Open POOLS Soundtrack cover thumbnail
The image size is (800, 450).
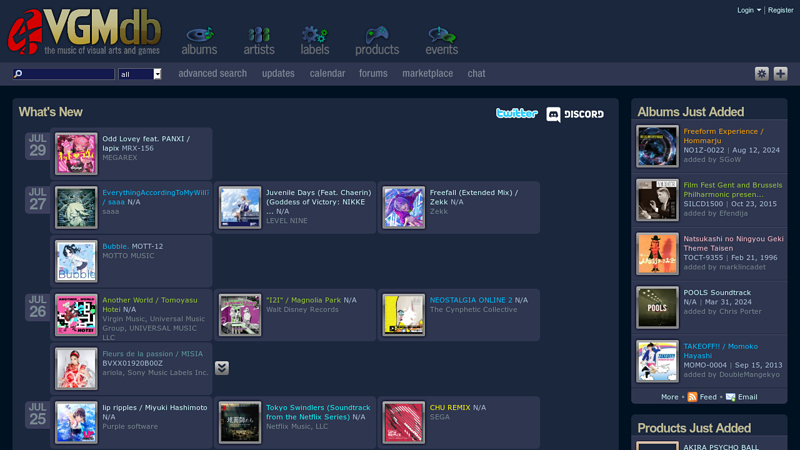657,308
